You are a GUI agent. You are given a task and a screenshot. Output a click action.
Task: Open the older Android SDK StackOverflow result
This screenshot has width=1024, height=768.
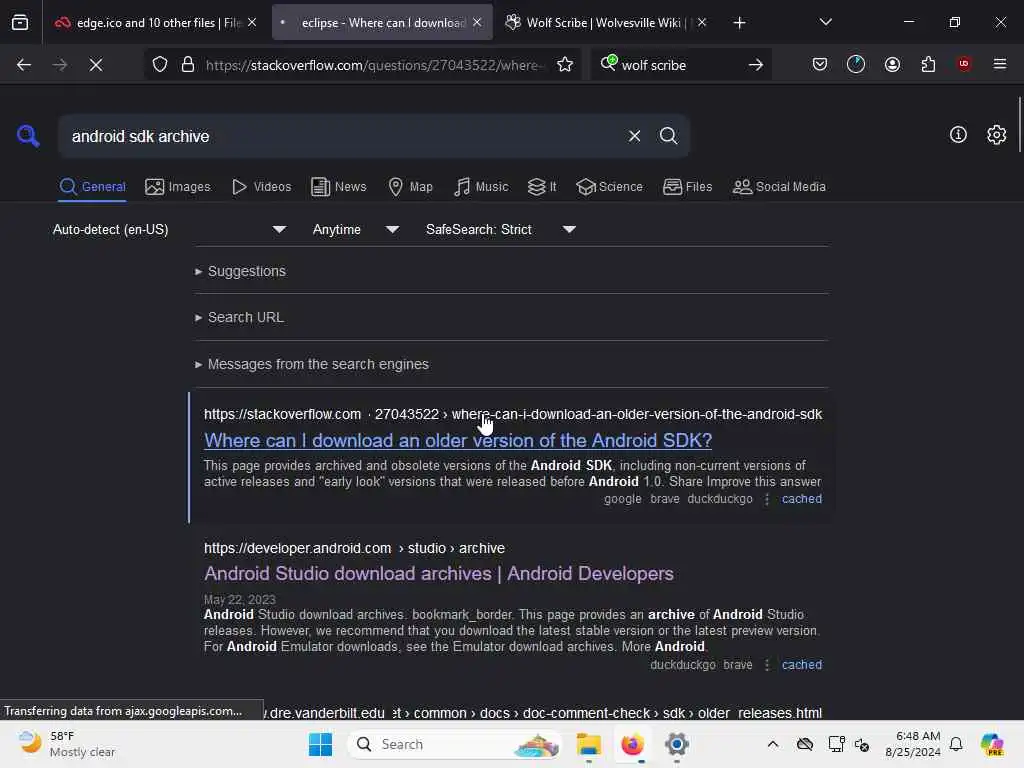(458, 440)
